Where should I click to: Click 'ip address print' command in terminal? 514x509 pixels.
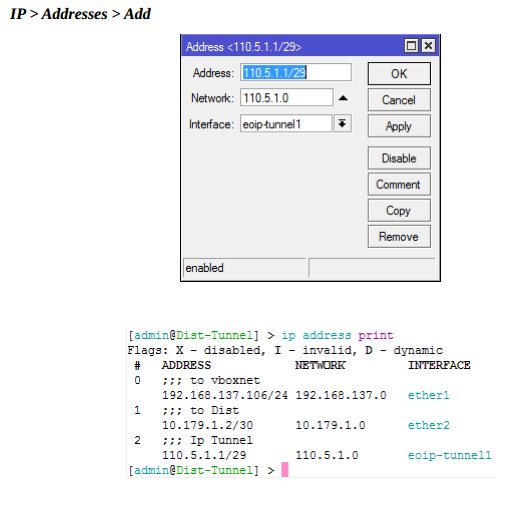(x=337, y=335)
